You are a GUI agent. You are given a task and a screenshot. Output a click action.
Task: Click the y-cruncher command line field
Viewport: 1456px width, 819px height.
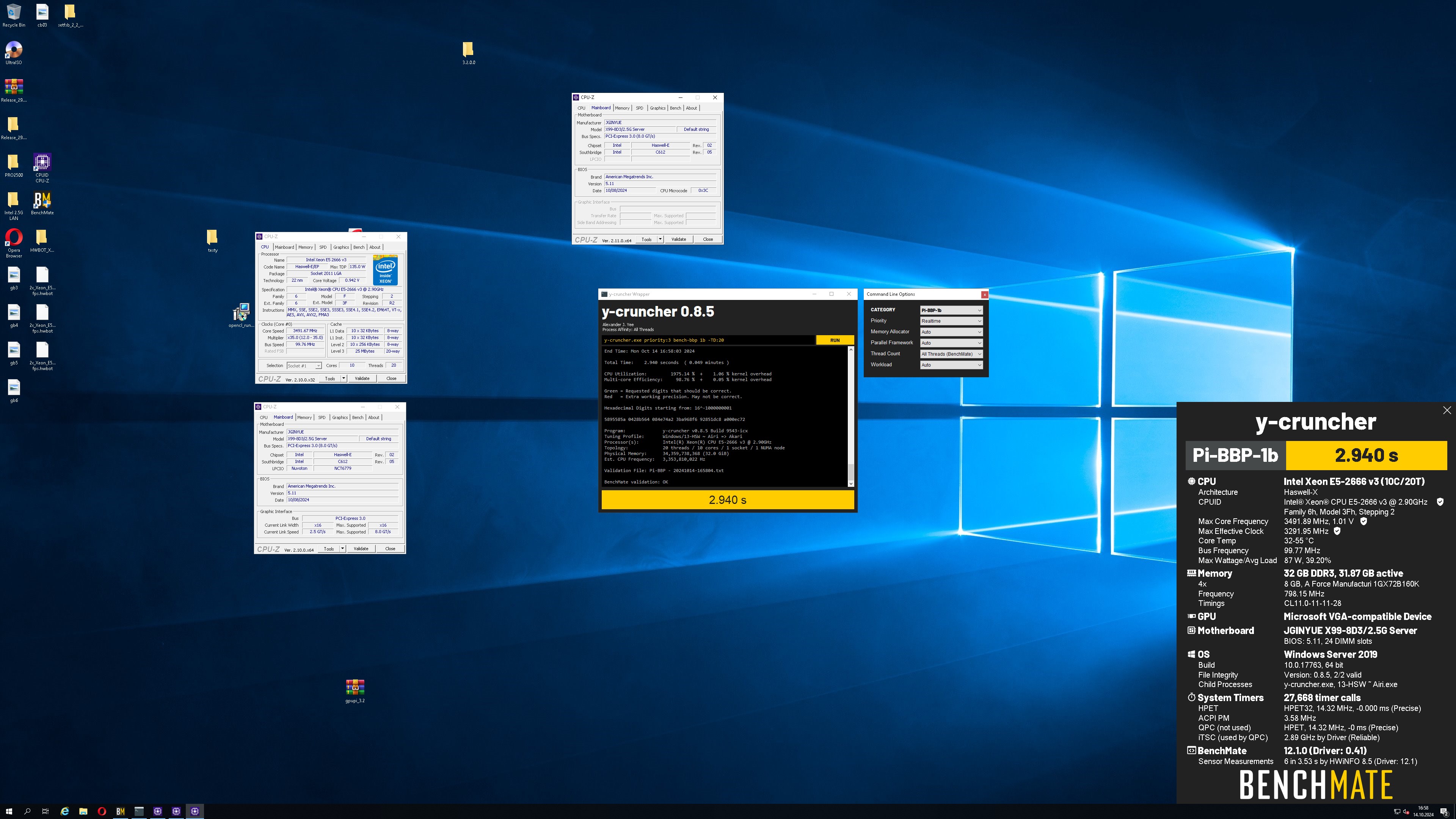(x=708, y=340)
